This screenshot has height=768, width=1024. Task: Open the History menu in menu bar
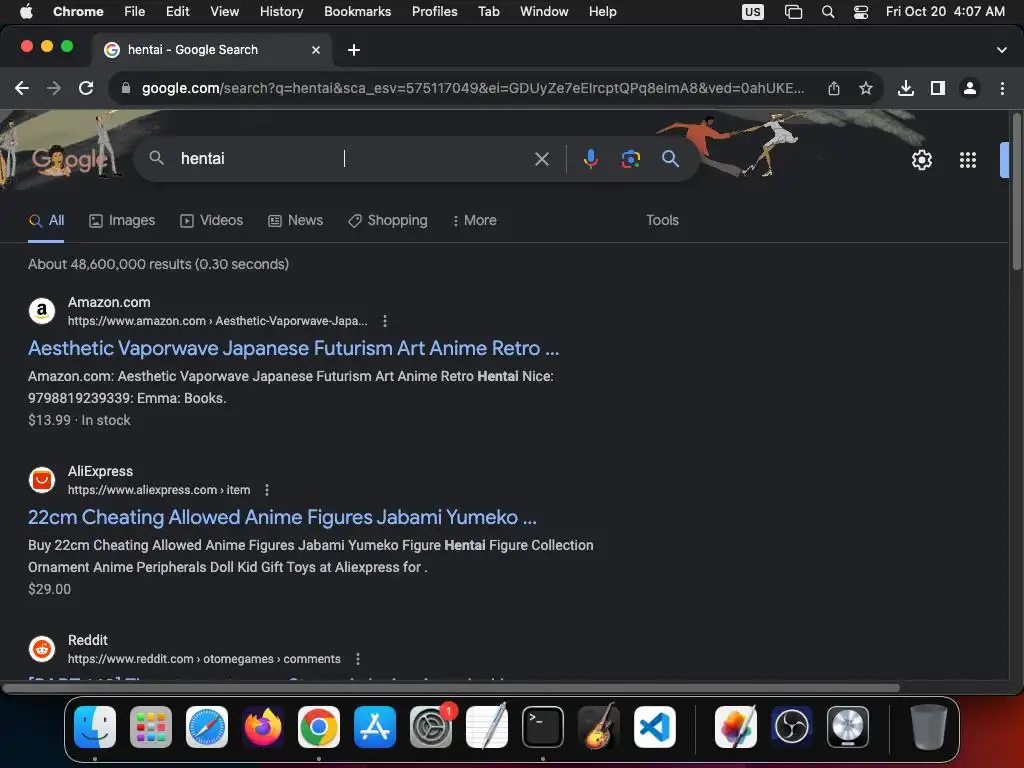(x=281, y=12)
